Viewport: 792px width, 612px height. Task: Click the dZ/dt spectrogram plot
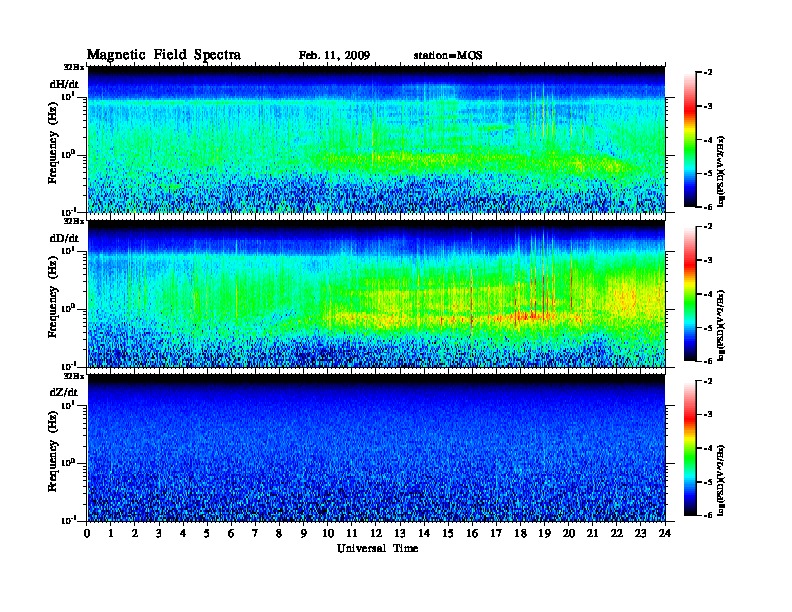click(x=376, y=448)
